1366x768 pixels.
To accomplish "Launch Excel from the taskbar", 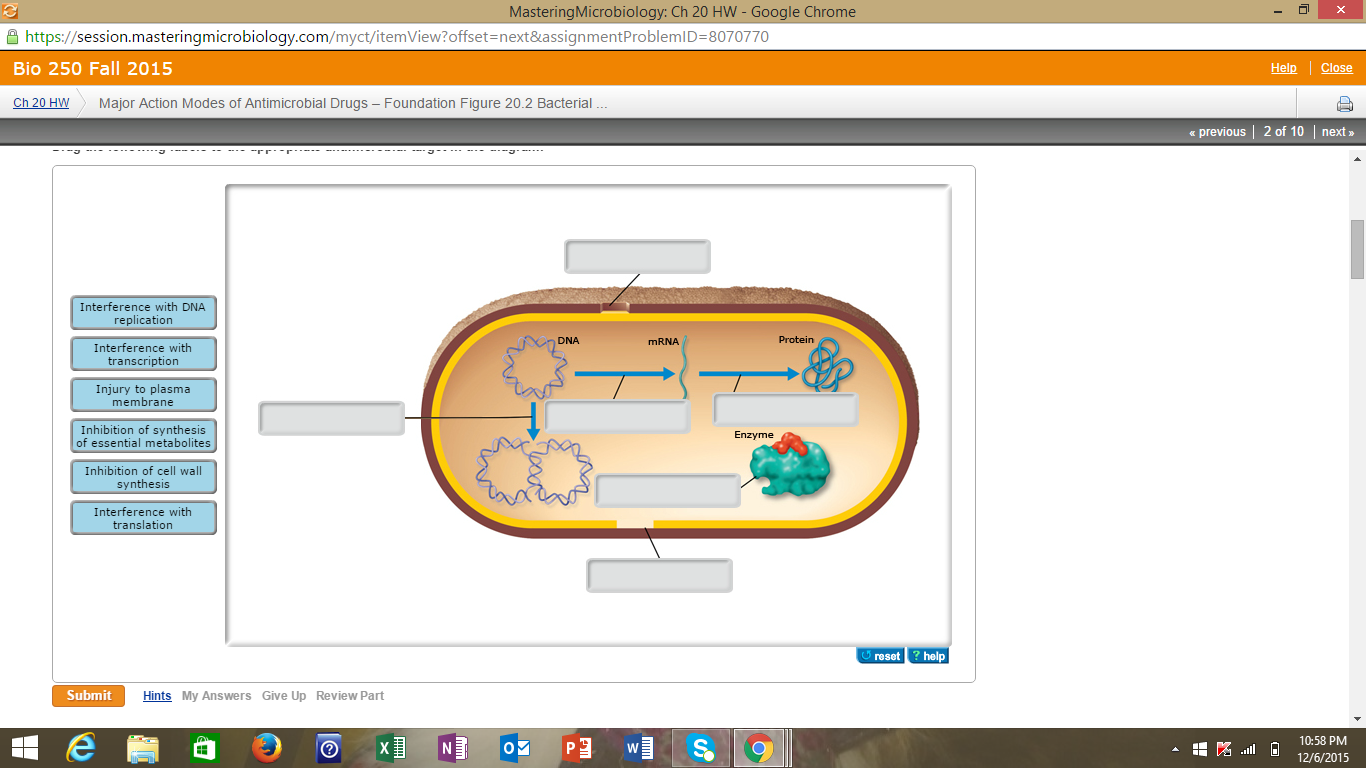I will pos(390,747).
